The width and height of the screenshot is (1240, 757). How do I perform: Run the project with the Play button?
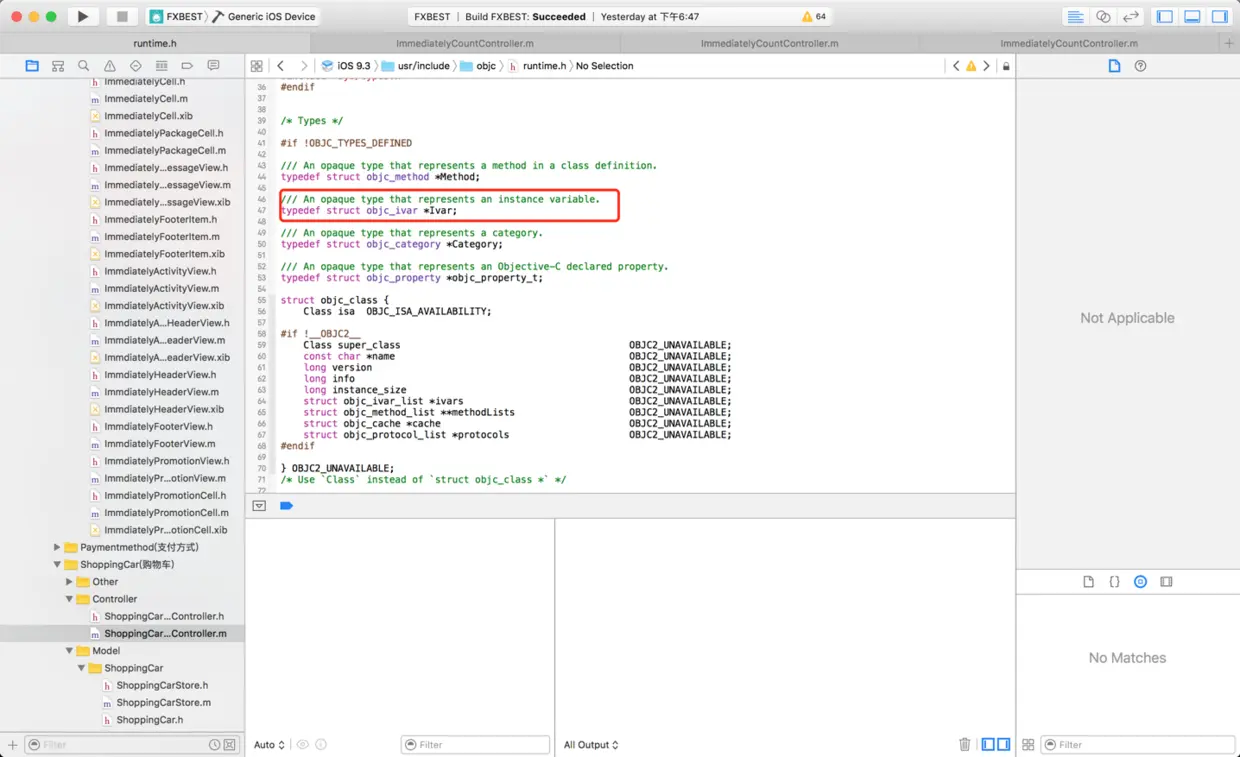click(x=83, y=16)
